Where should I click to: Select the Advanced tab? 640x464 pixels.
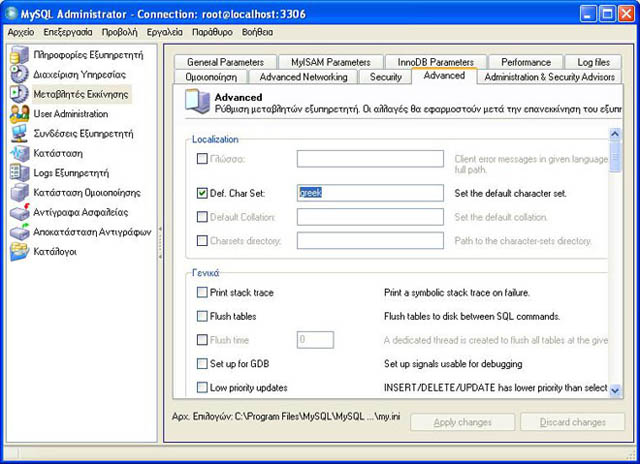point(444,75)
